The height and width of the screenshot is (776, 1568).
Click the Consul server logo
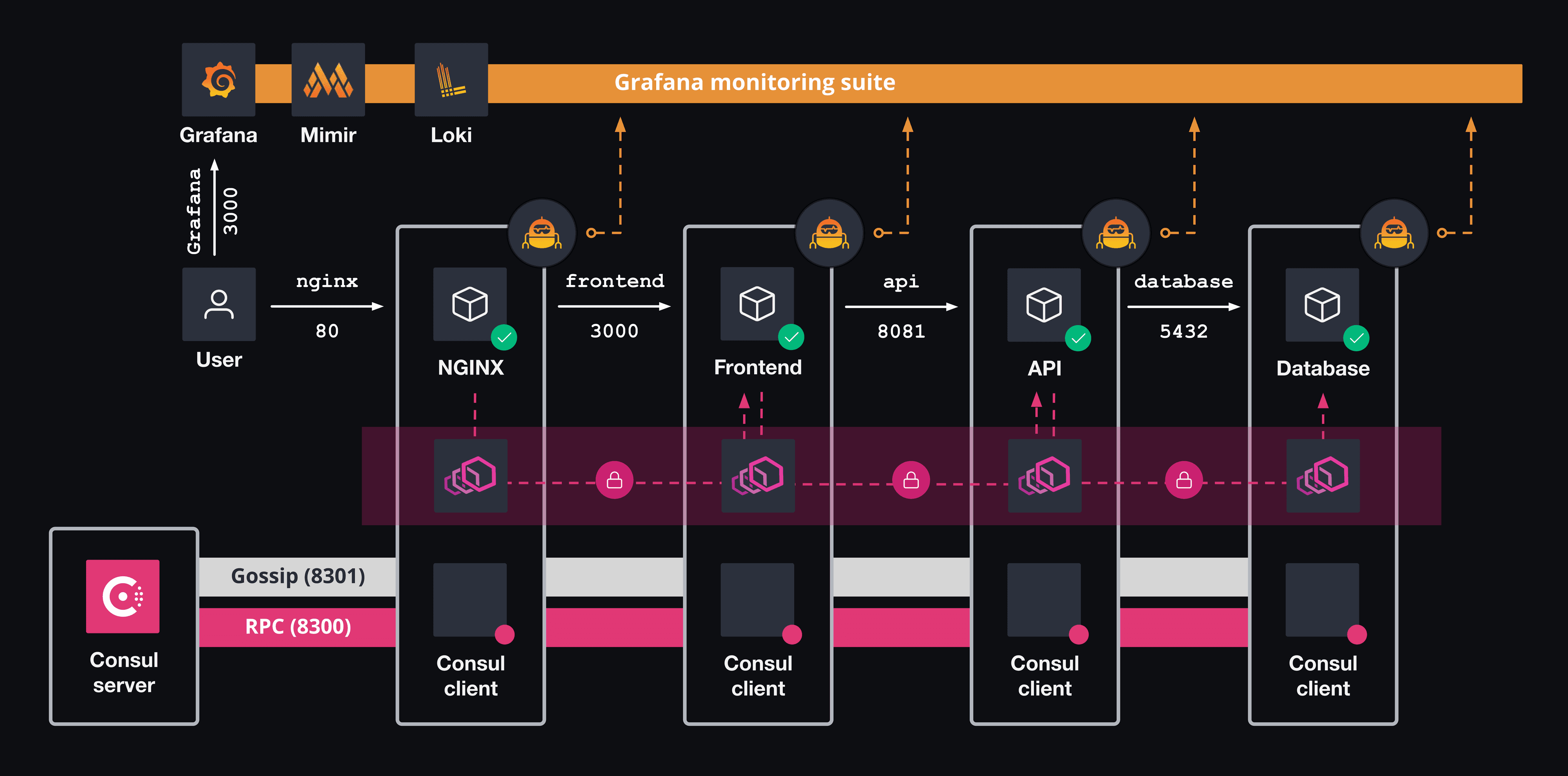coord(123,596)
